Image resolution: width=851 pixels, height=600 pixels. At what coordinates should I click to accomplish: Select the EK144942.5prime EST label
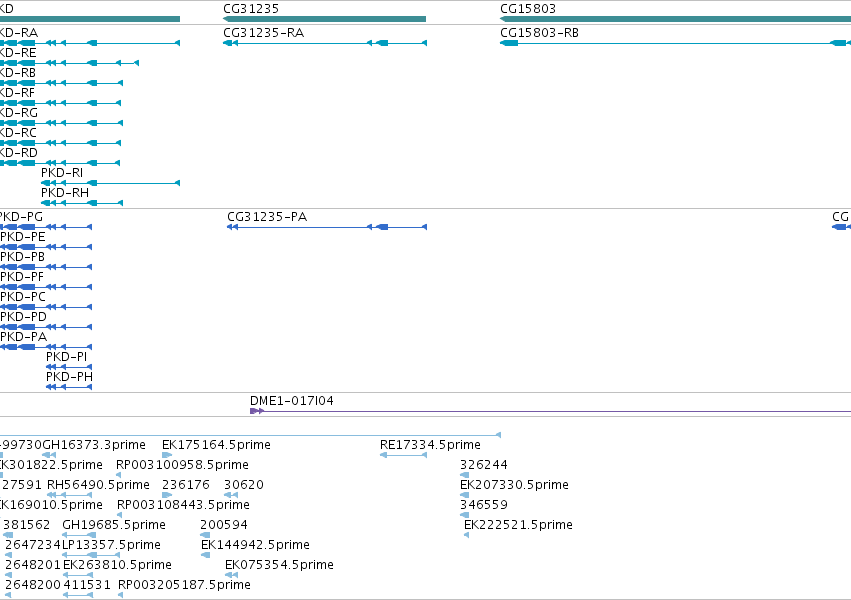(255, 545)
